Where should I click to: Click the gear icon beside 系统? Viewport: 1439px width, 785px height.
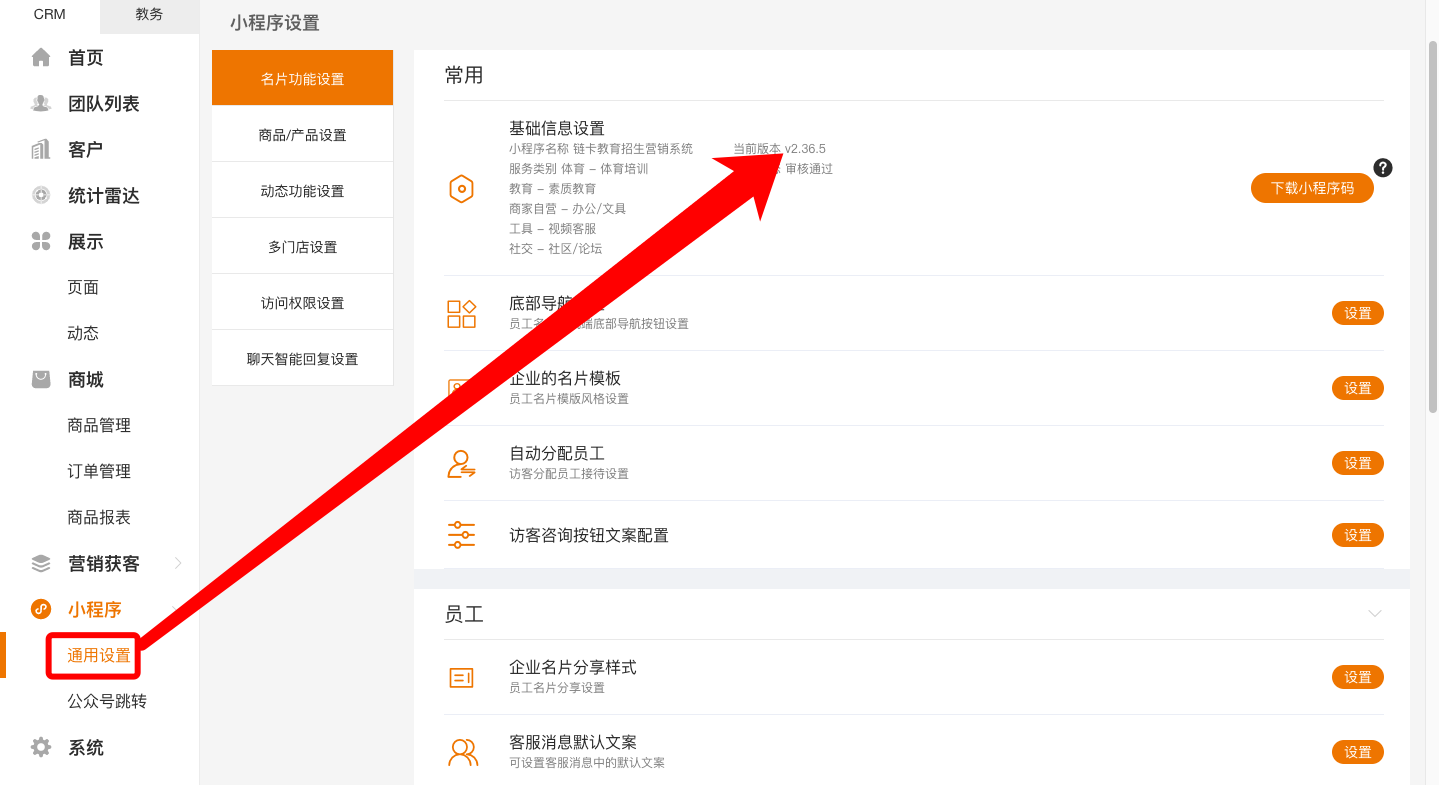pyautogui.click(x=41, y=747)
